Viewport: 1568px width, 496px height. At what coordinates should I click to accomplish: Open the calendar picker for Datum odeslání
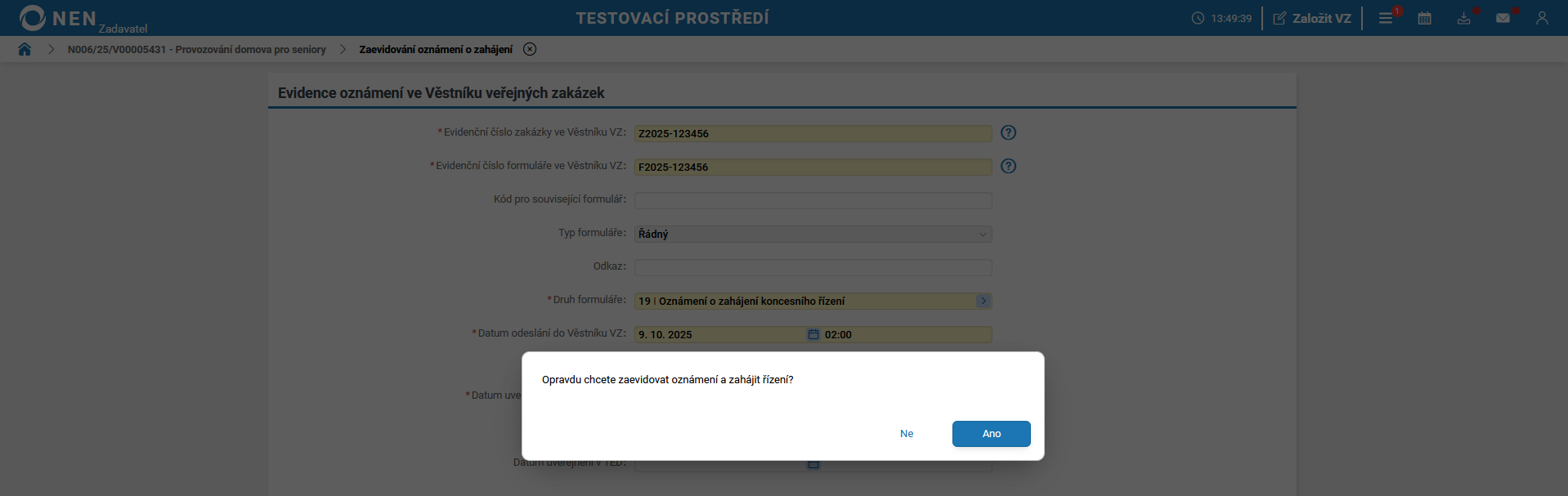point(813,333)
